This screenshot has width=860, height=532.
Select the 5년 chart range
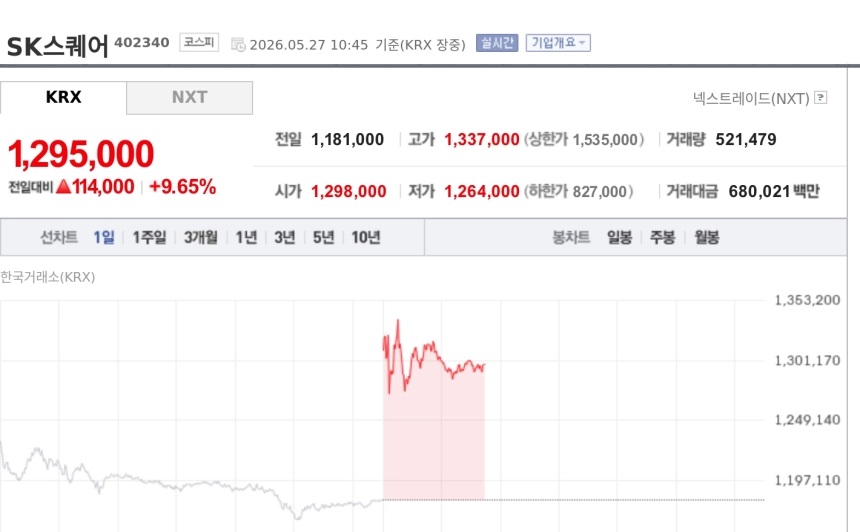tap(324, 237)
